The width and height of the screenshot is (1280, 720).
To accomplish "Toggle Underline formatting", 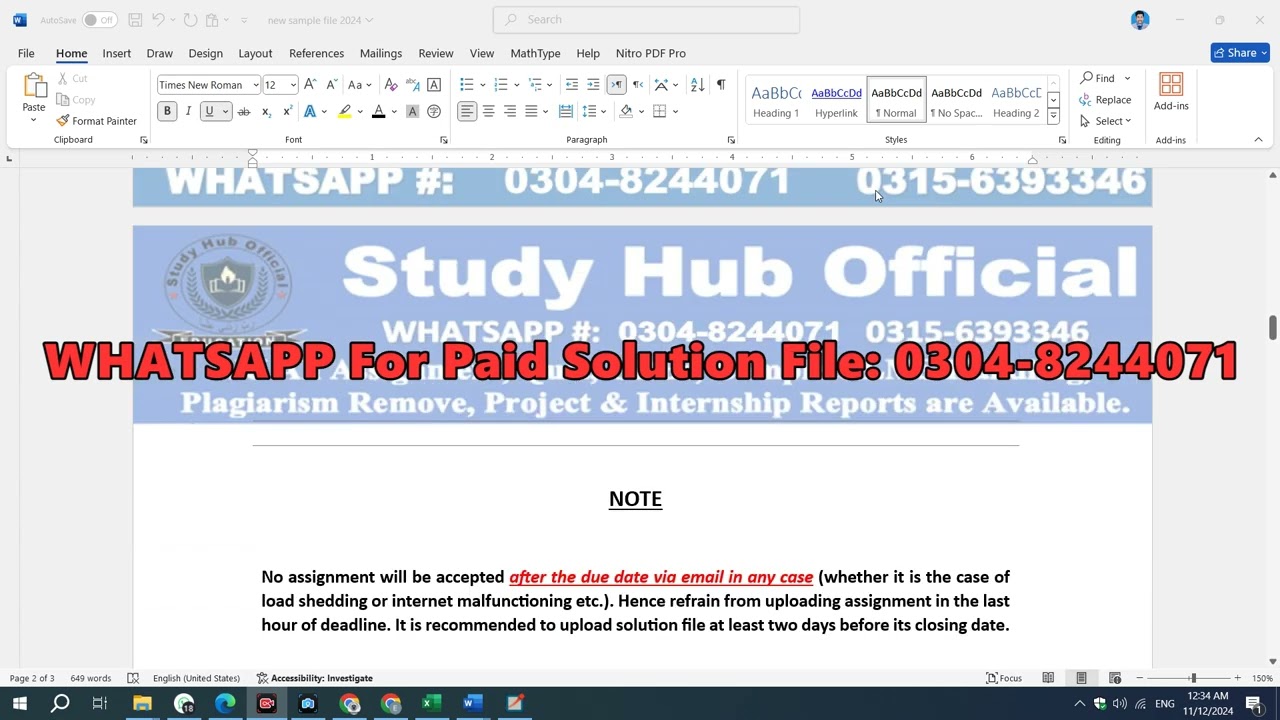I will 209,111.
